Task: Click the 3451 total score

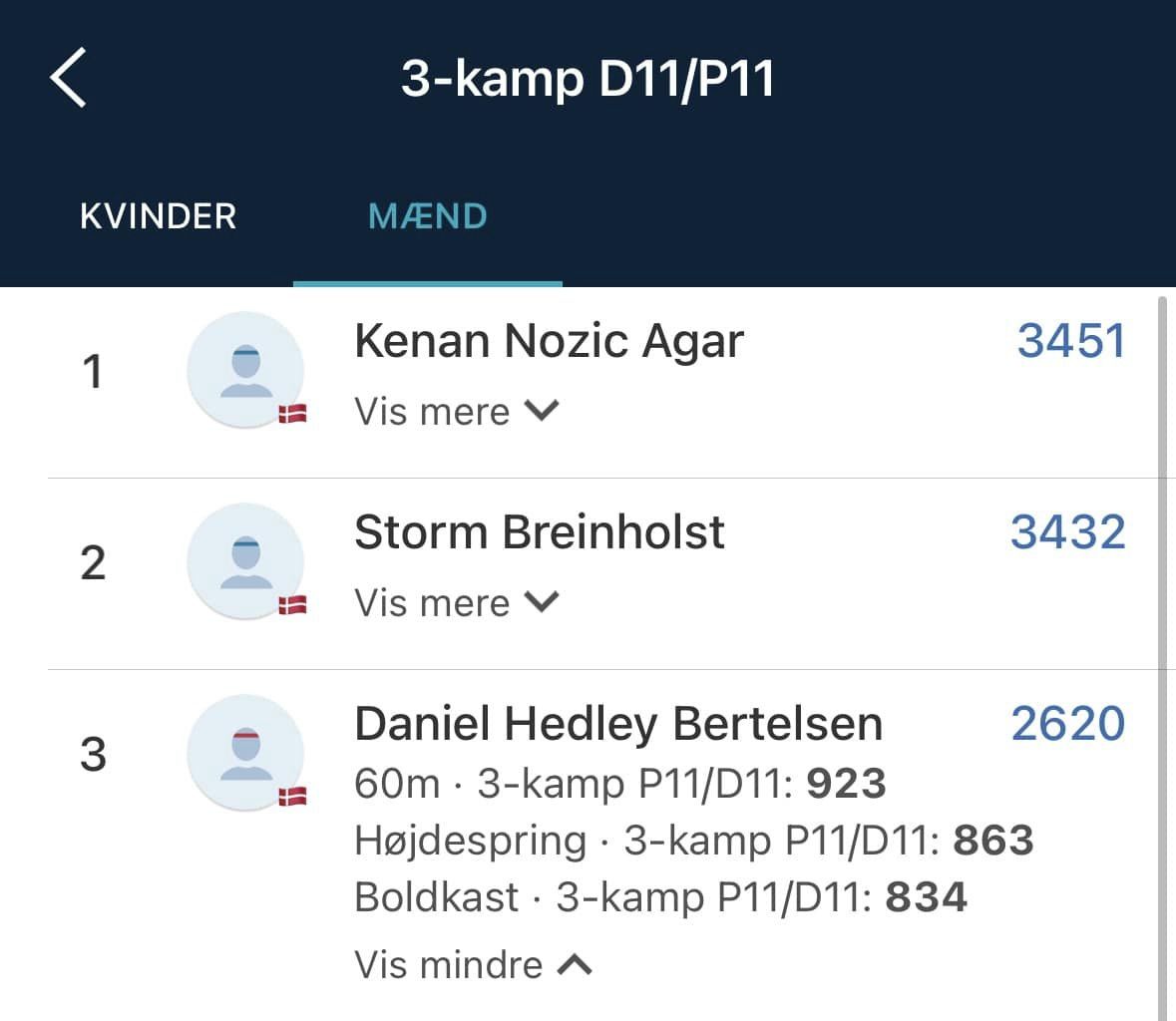Action: (1071, 340)
